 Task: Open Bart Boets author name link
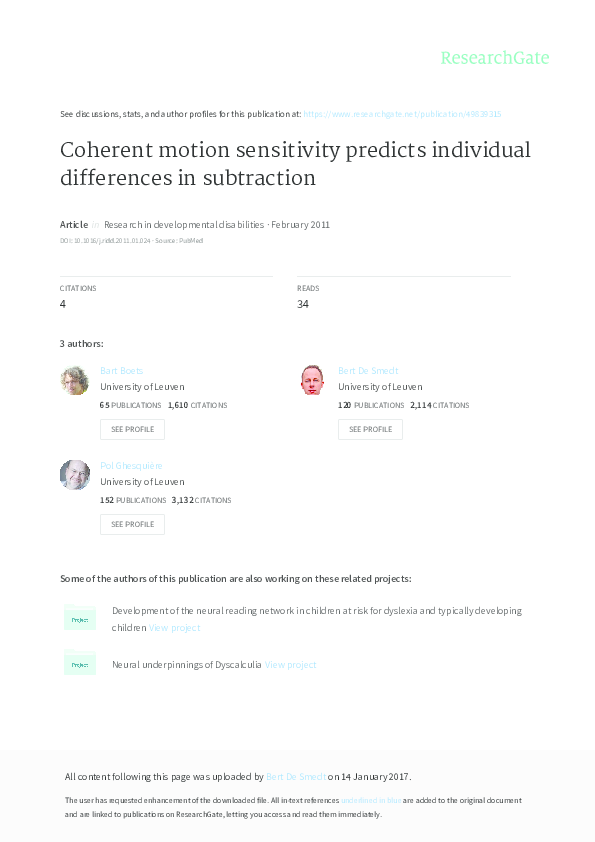click(121, 371)
